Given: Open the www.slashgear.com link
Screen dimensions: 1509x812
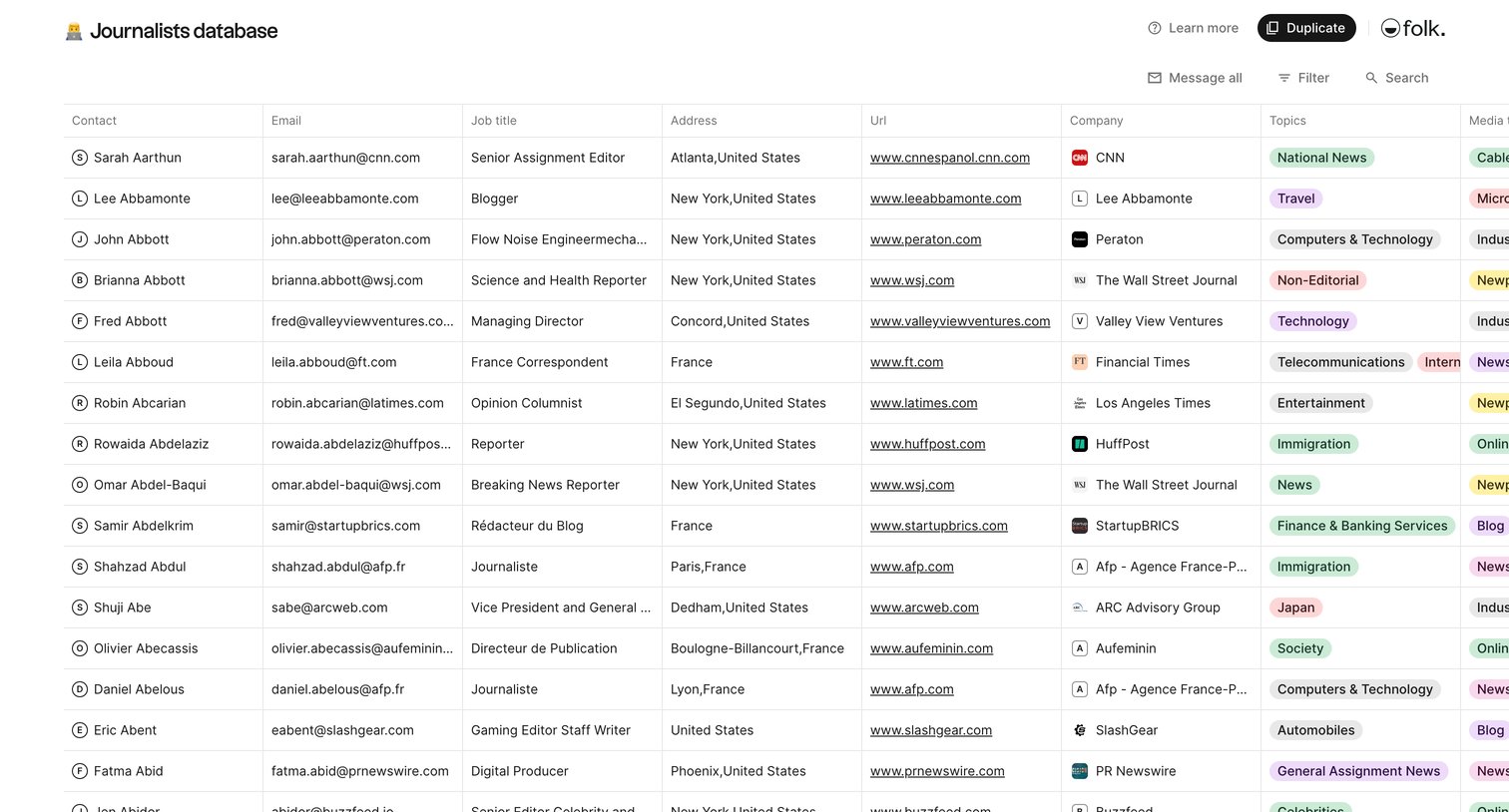Looking at the screenshot, I should pyautogui.click(x=931, y=730).
